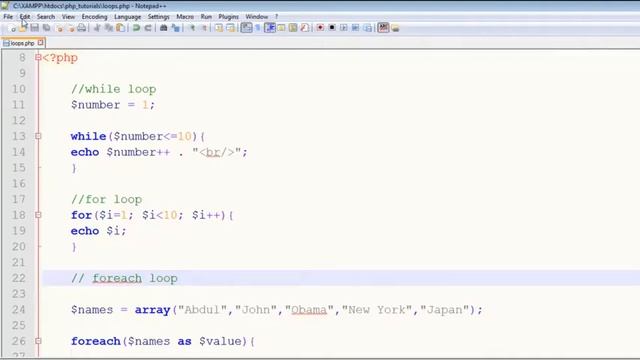Click the Open file toolbar icon
The image size is (640, 360).
pyautogui.click(x=23, y=28)
